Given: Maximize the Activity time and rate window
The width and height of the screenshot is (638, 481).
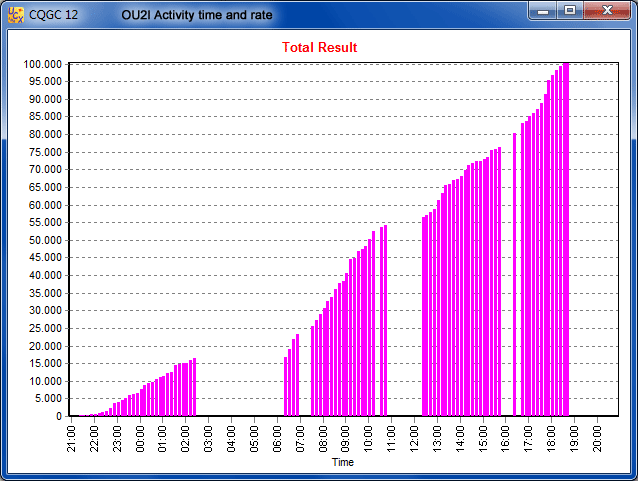Looking at the screenshot, I should click(570, 11).
